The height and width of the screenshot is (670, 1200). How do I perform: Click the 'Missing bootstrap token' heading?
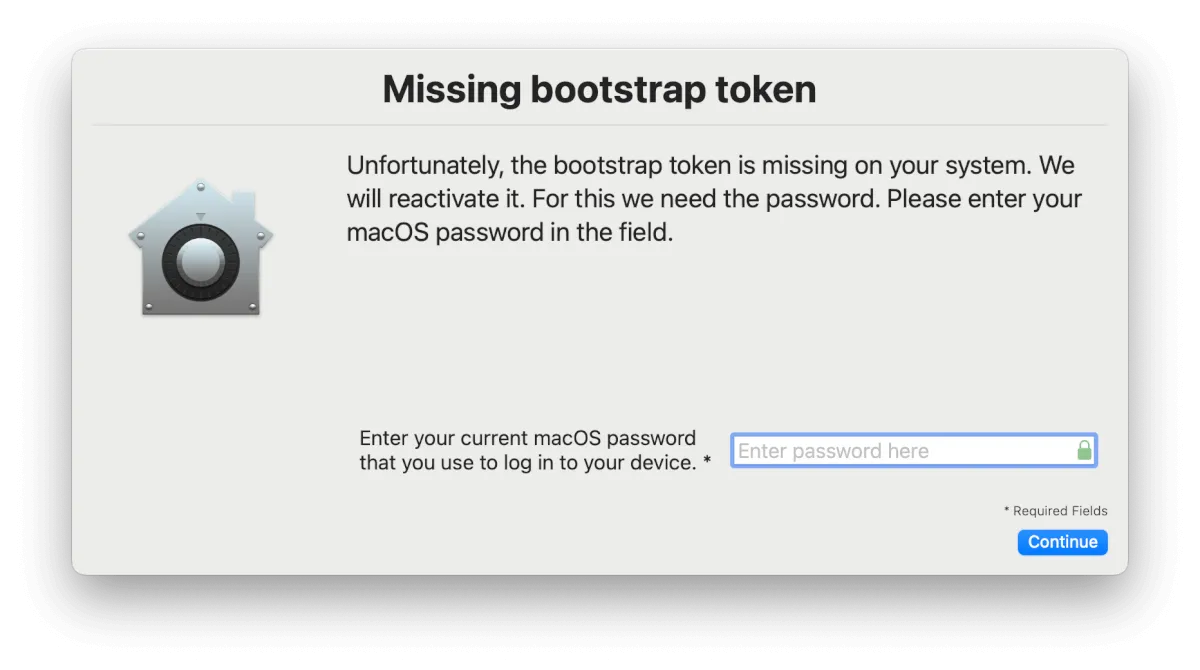[x=599, y=90]
